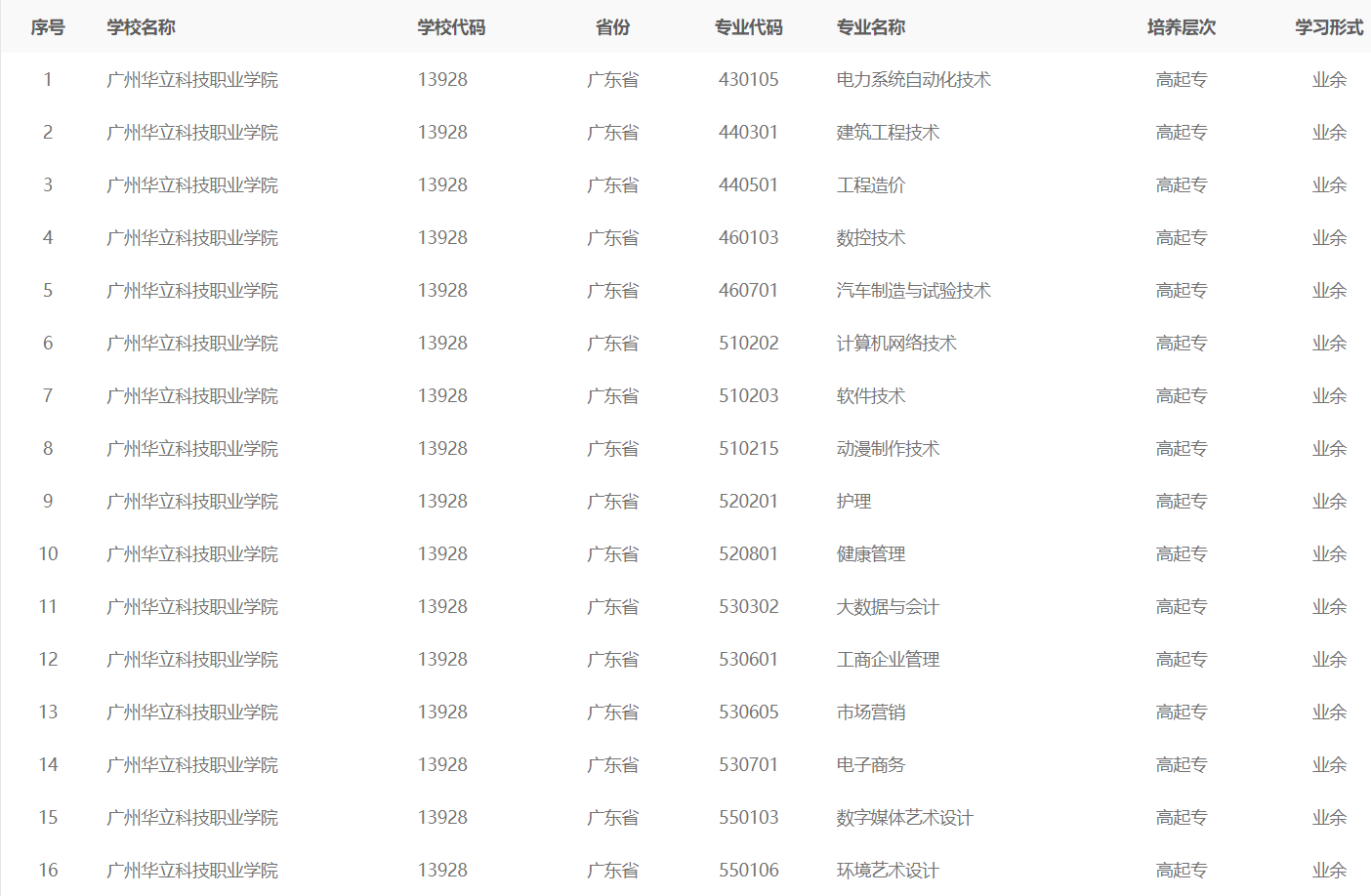Select major name 汽车制造与试验技术
This screenshot has width=1371, height=896.
click(914, 291)
